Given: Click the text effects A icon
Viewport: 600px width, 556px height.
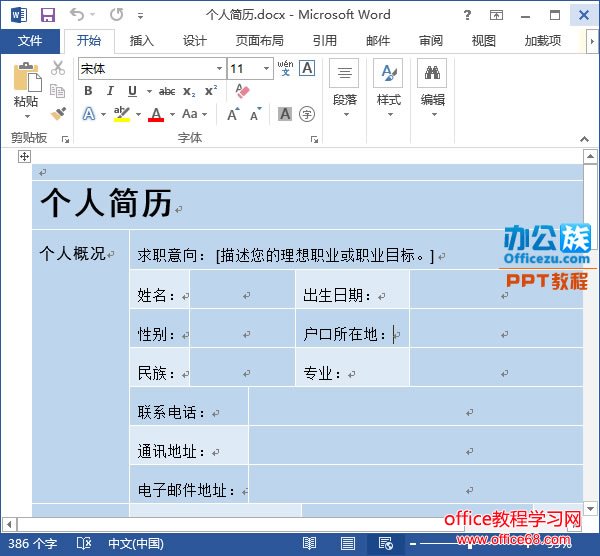Looking at the screenshot, I should click(89, 114).
